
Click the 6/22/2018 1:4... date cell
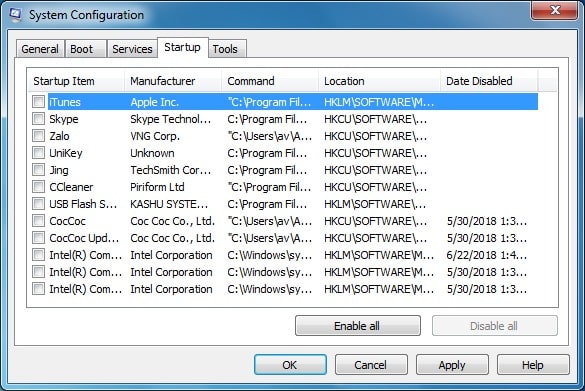point(487,255)
